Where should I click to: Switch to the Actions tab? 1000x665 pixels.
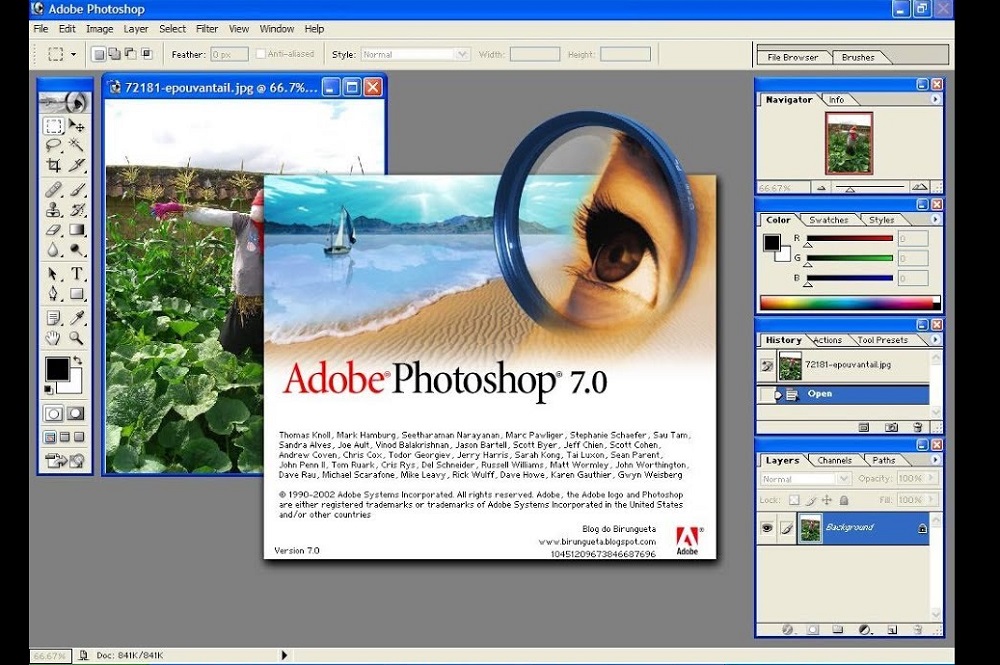click(827, 340)
